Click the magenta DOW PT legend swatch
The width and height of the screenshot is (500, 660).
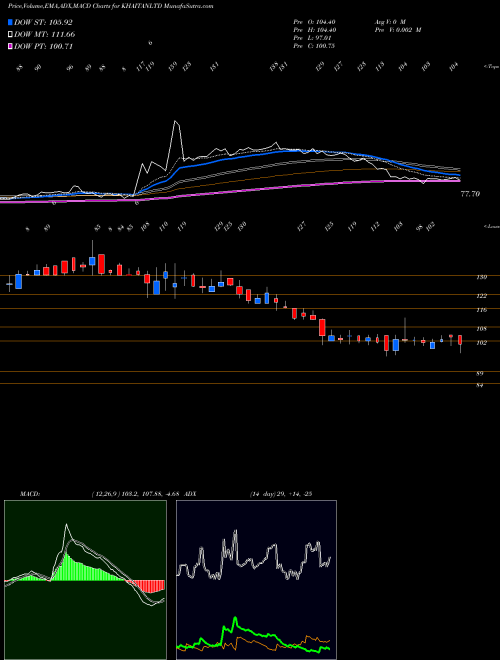10,46
